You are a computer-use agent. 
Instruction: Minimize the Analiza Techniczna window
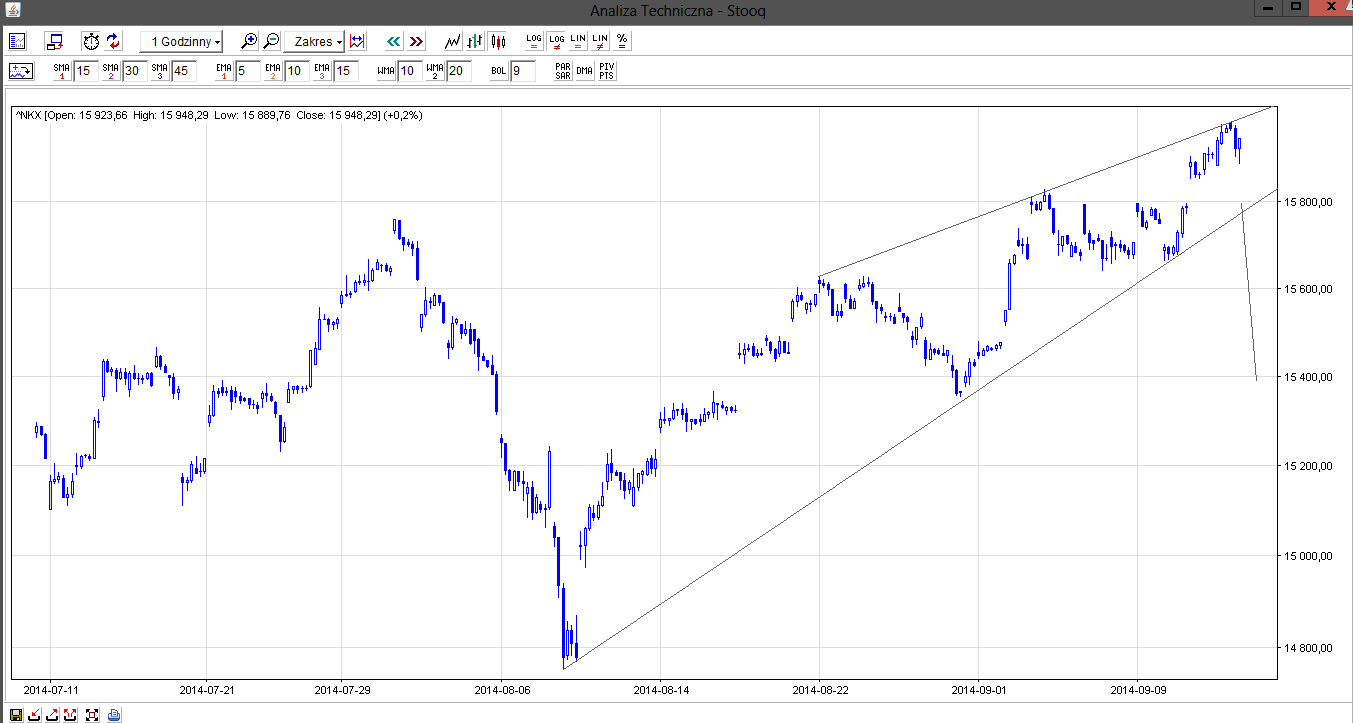[1270, 7]
